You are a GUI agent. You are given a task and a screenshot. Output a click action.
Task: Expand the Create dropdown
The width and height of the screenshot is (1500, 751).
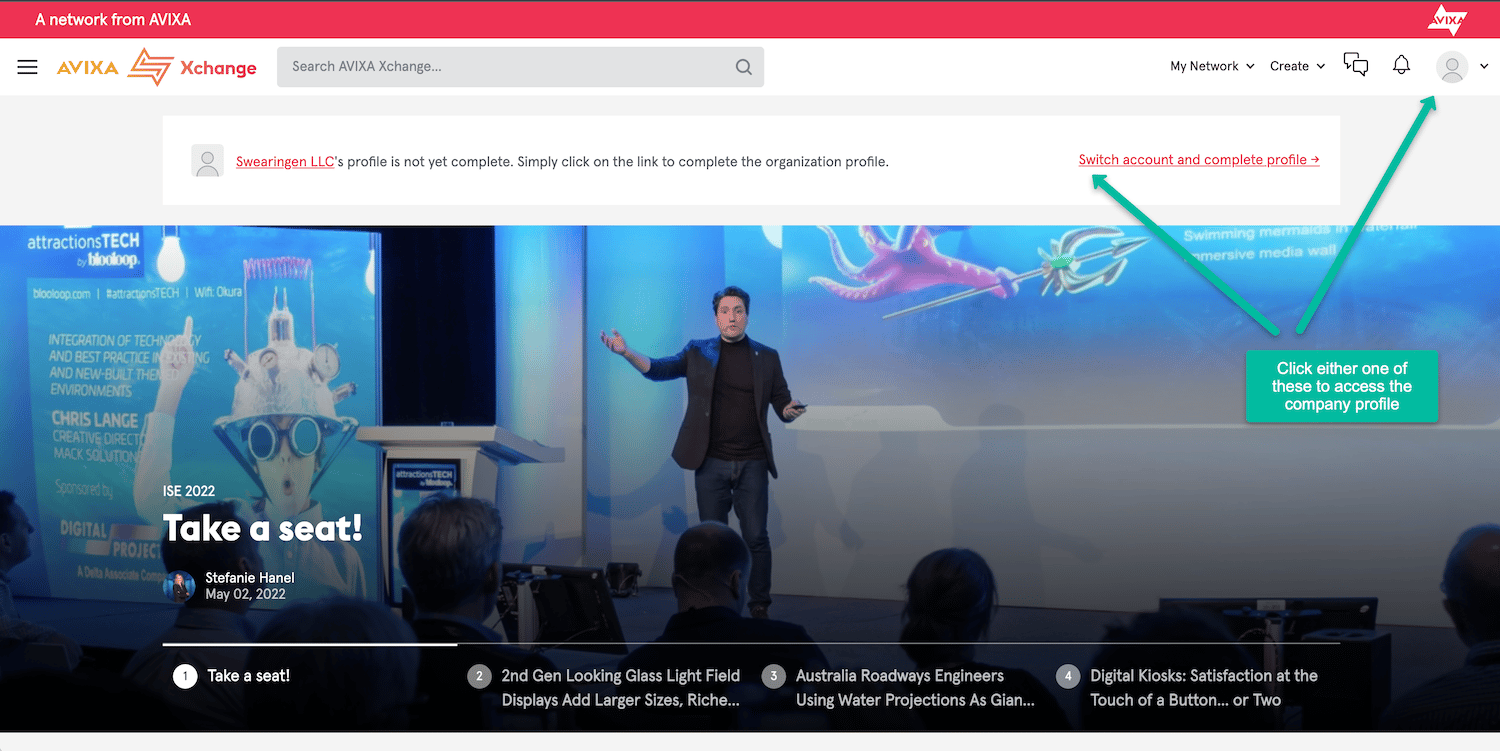click(1297, 66)
